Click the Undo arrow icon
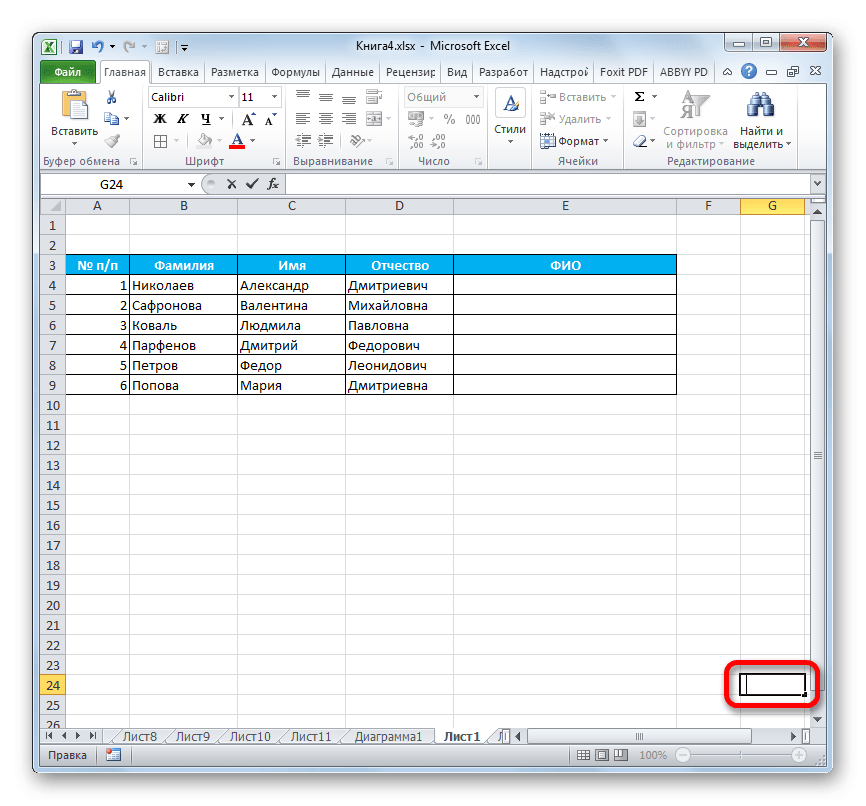This screenshot has width=866, height=806. [98, 47]
